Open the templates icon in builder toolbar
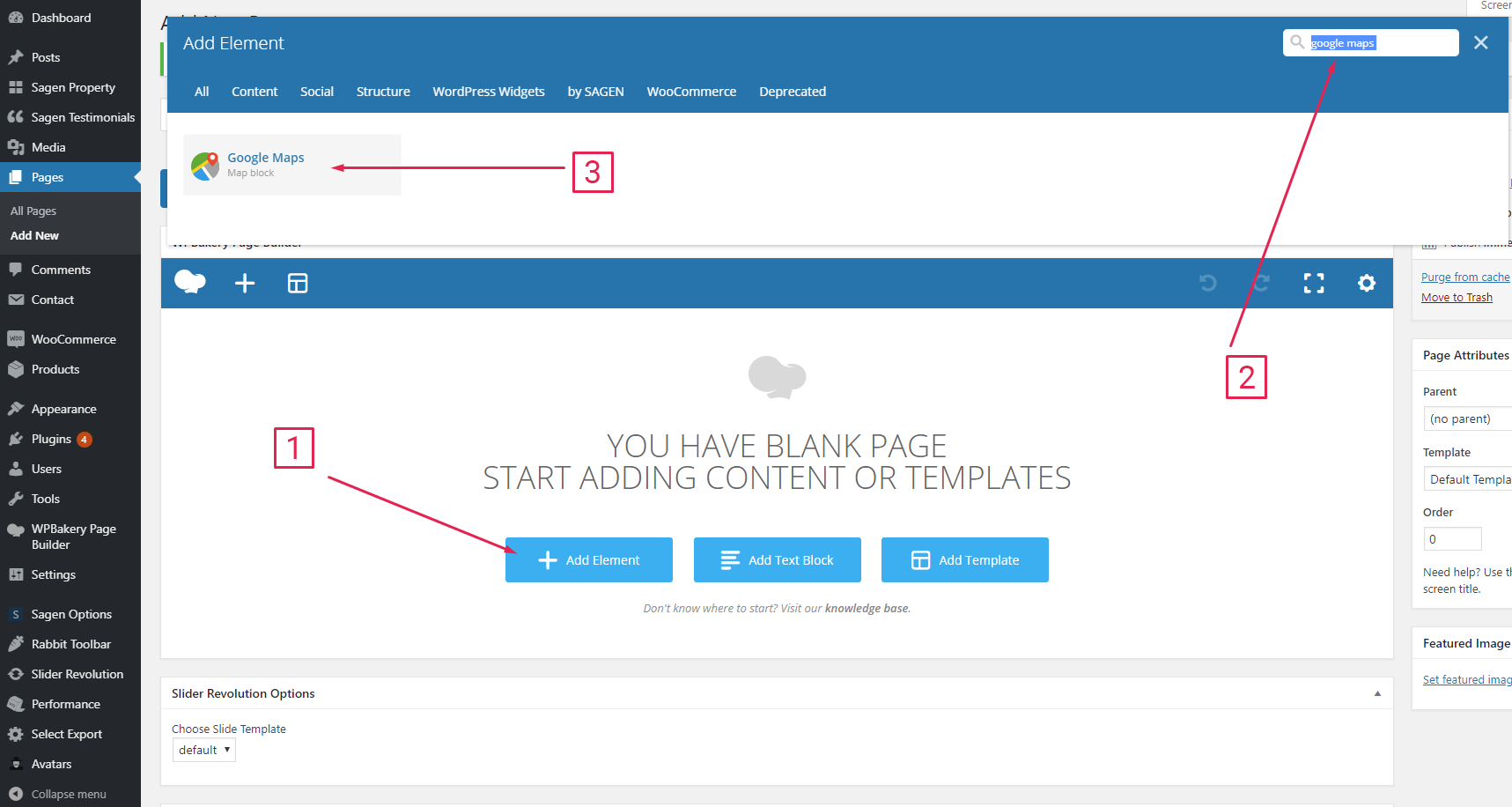The width and height of the screenshot is (1512, 807). (298, 283)
